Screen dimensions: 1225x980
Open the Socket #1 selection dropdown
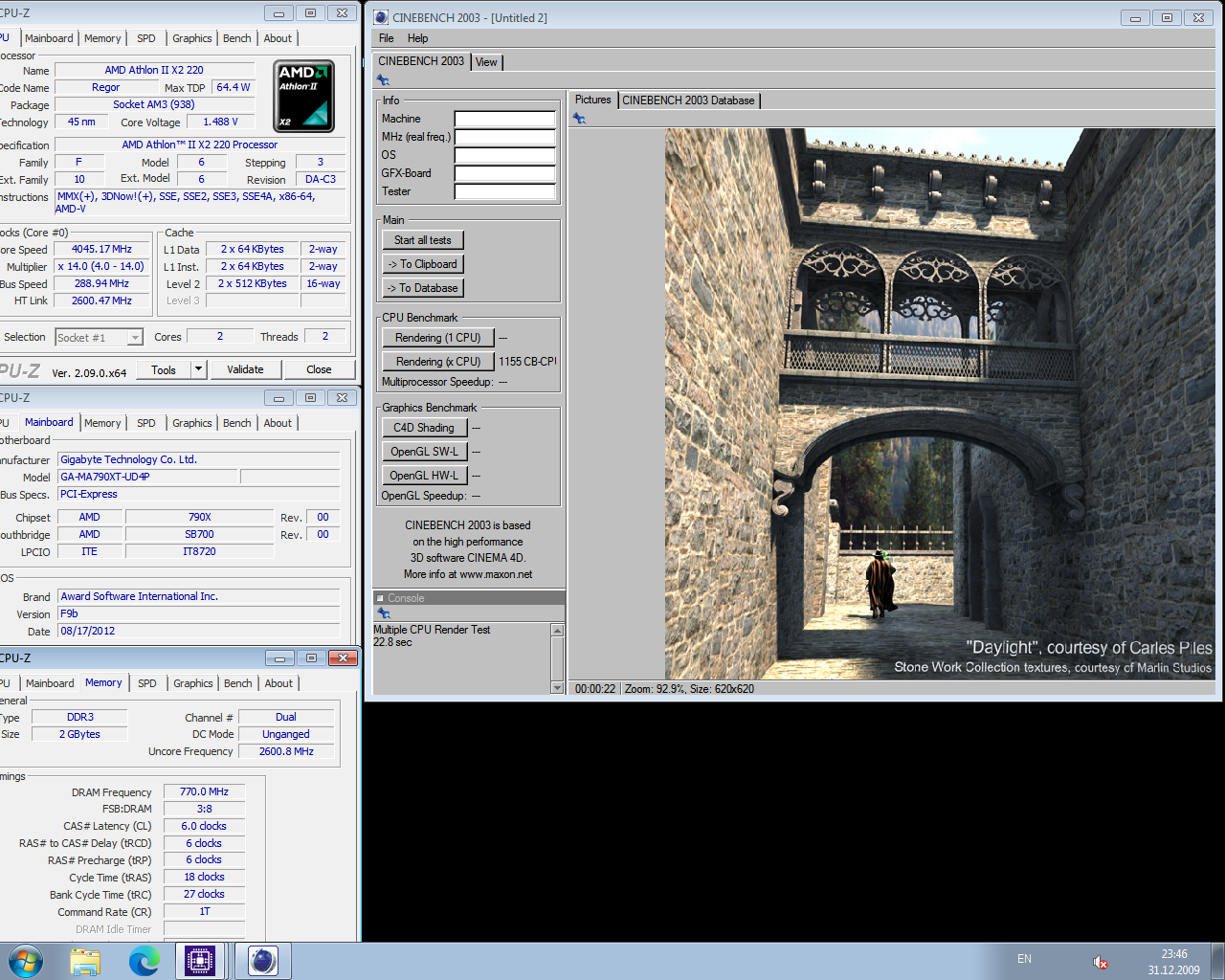99,337
